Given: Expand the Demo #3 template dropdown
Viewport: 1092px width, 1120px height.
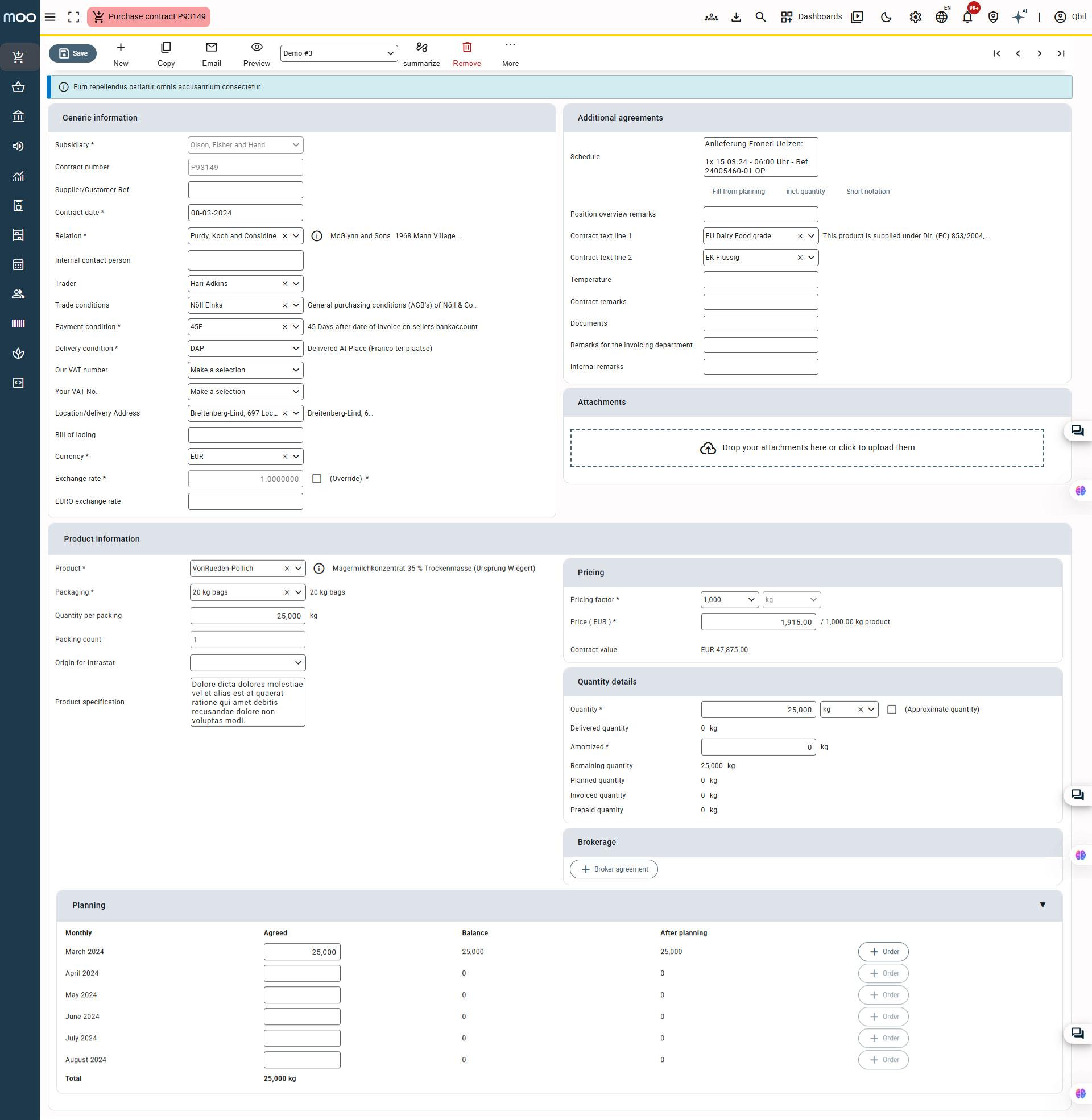Looking at the screenshot, I should click(338, 53).
